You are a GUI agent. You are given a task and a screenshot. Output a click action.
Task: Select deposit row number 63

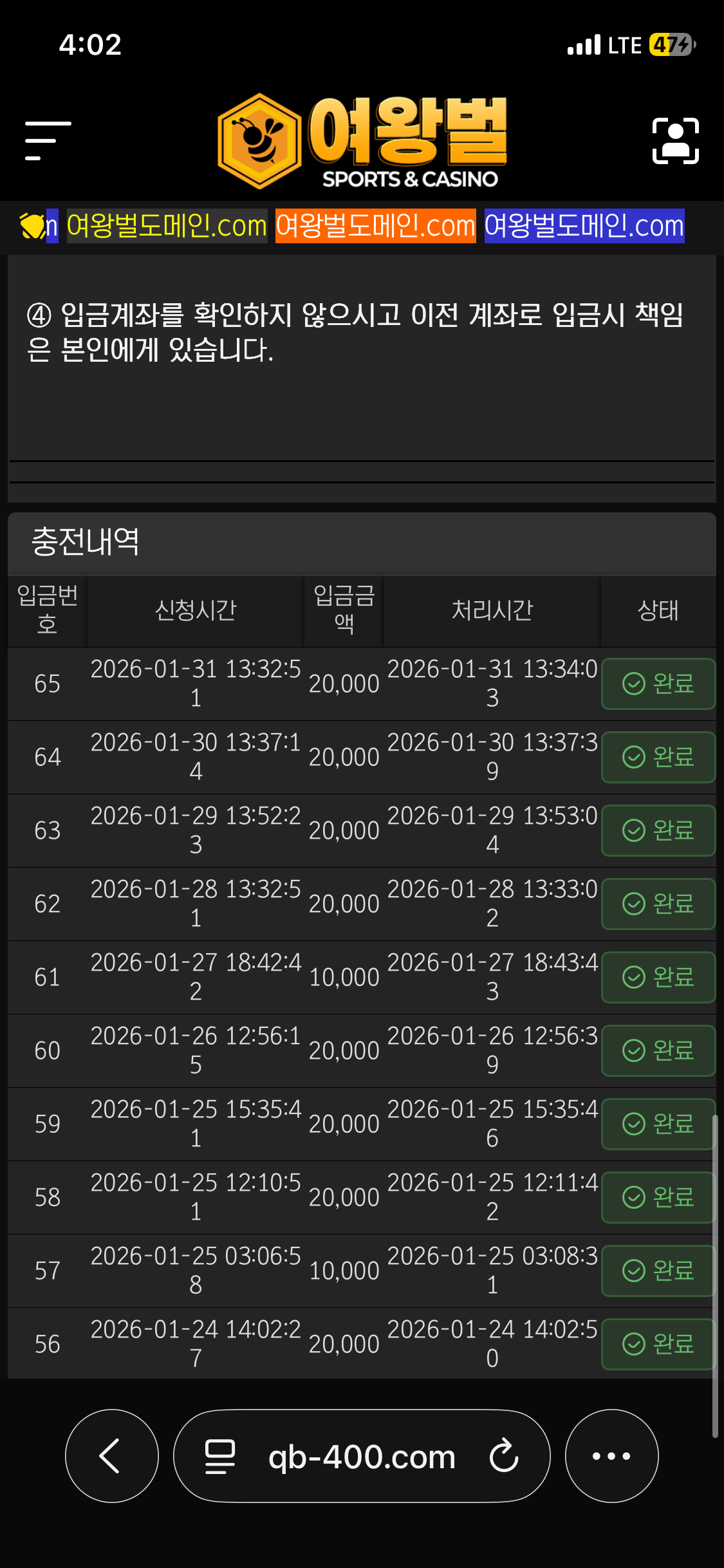47,830
